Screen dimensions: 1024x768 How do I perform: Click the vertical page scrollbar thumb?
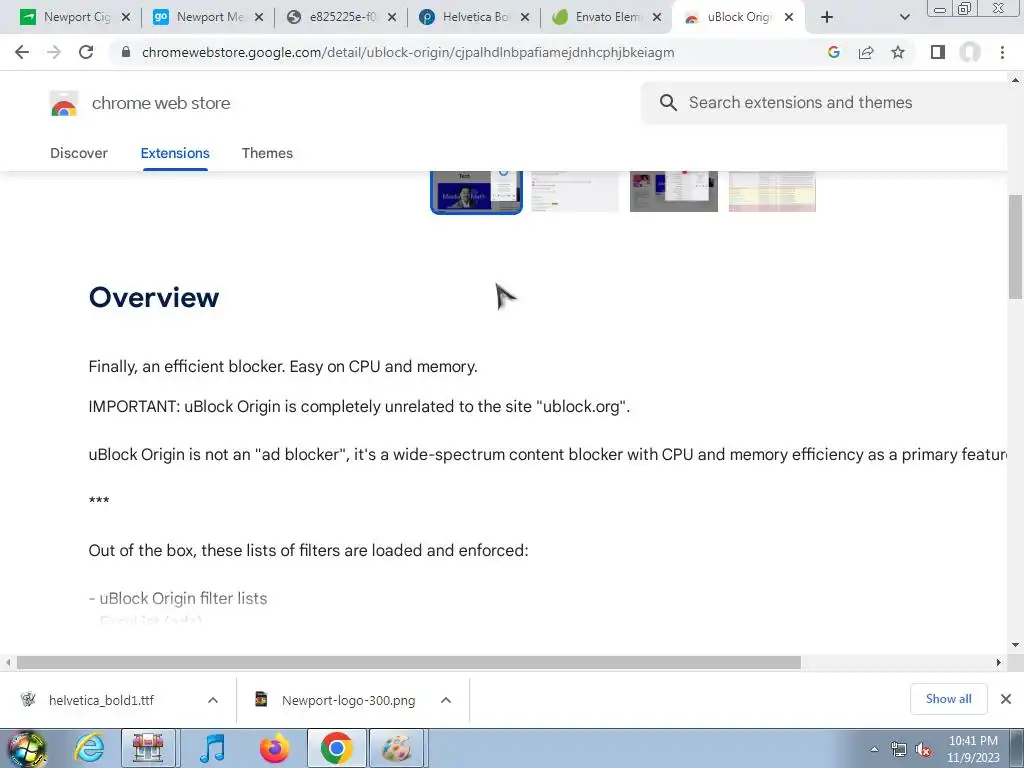tap(1016, 246)
